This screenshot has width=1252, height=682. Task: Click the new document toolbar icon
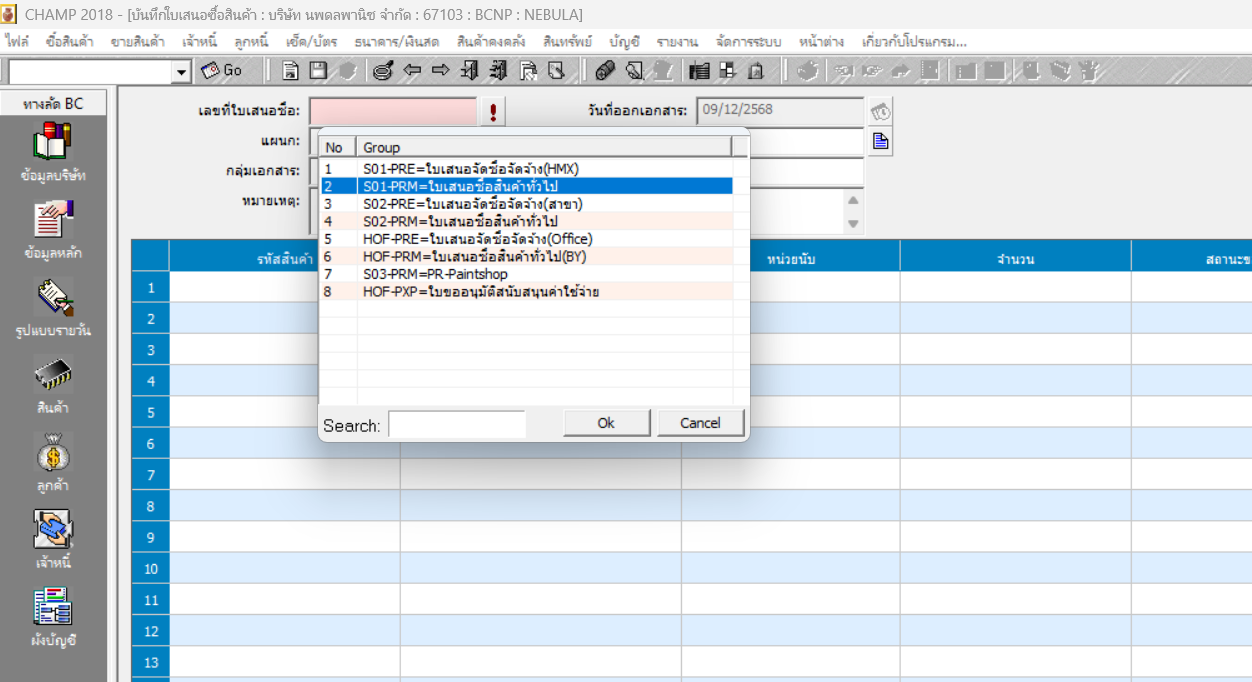290,71
